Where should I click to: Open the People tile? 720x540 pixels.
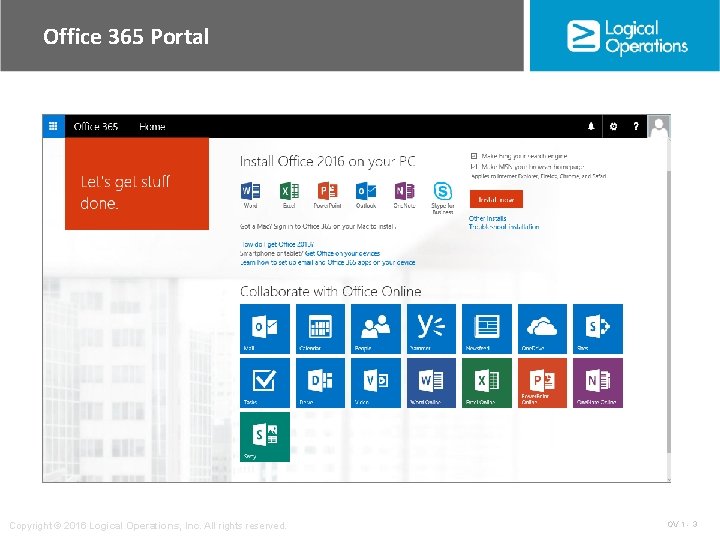point(376,329)
